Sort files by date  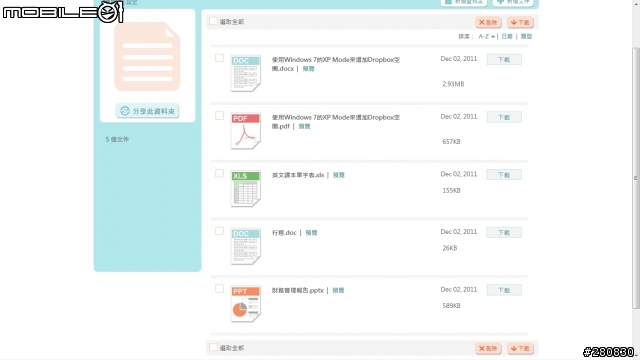(x=507, y=36)
